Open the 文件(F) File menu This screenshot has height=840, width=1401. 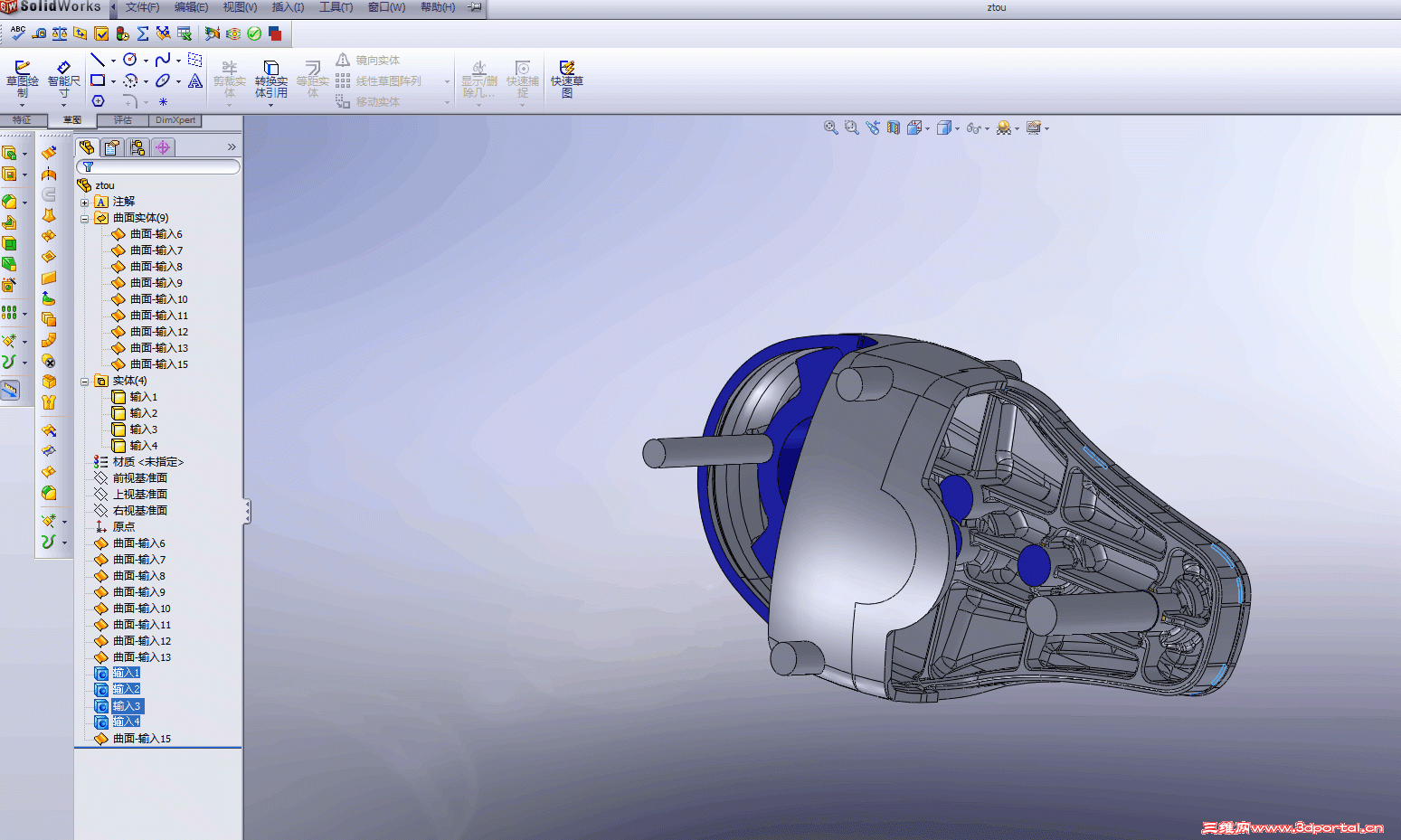143,7
